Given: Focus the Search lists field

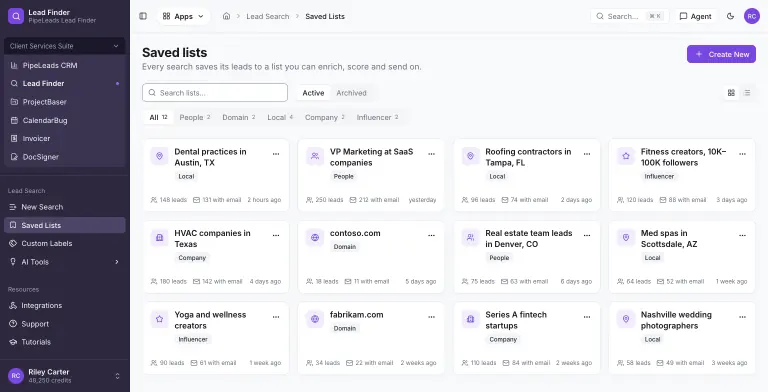Looking at the screenshot, I should (215, 93).
